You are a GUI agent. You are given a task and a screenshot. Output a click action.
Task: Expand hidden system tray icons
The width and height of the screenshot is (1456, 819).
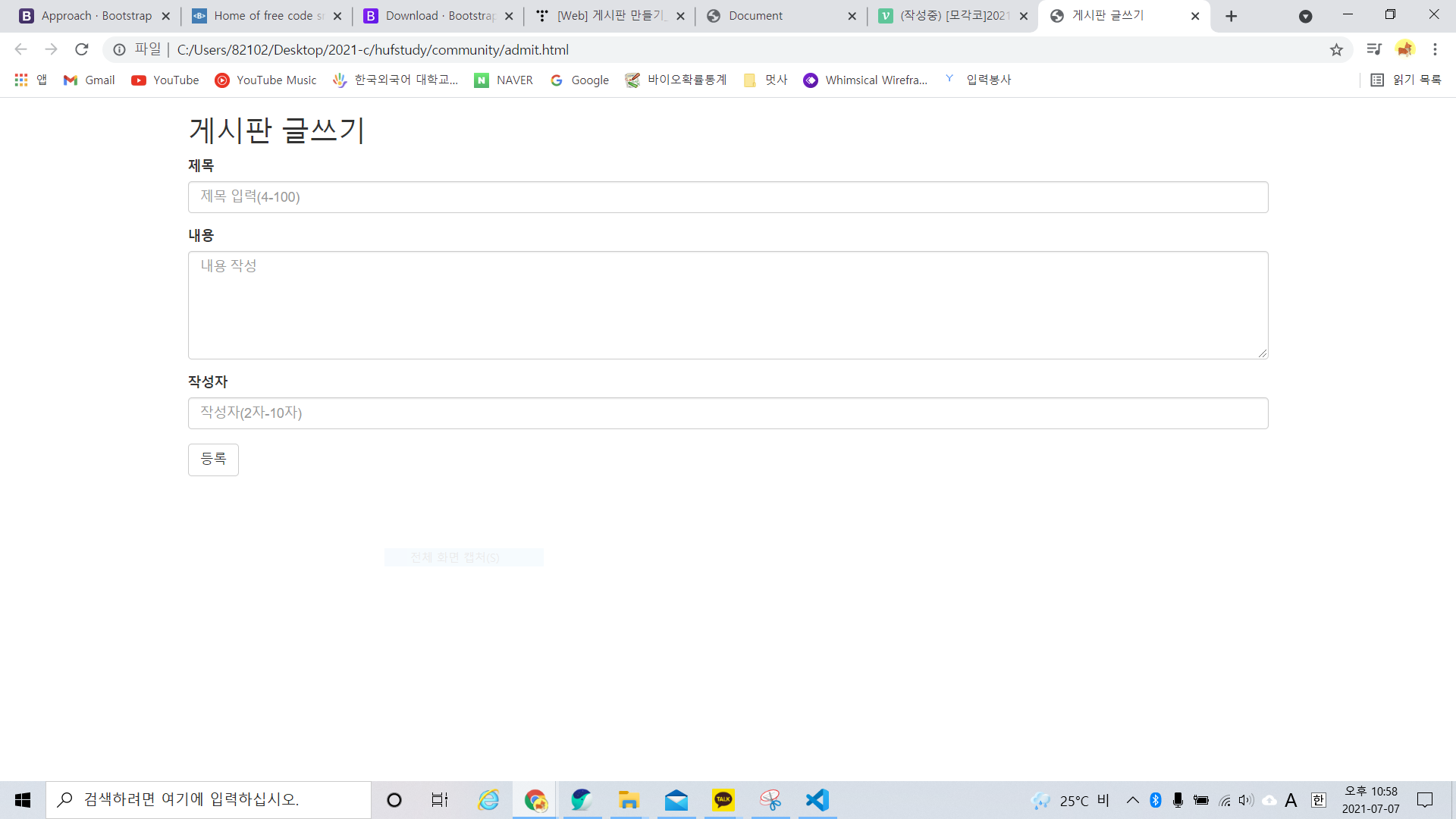(x=1132, y=800)
